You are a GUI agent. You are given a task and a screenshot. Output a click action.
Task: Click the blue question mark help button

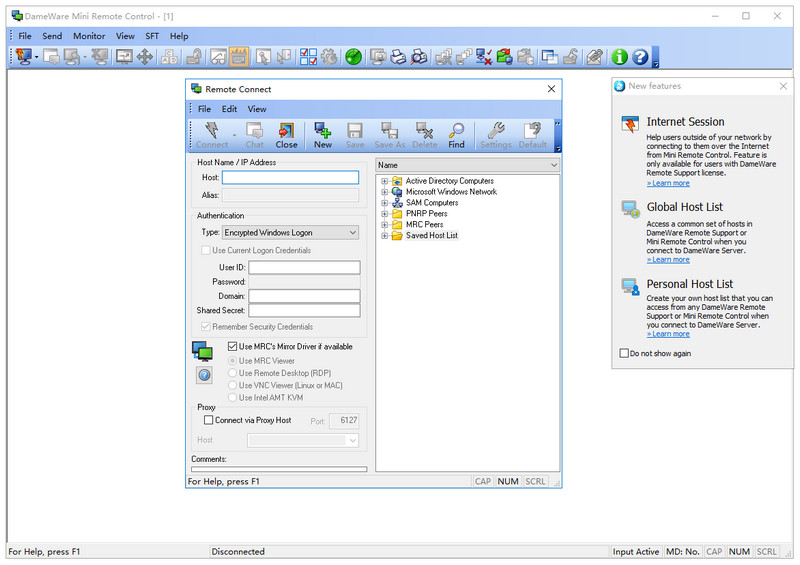click(x=640, y=57)
